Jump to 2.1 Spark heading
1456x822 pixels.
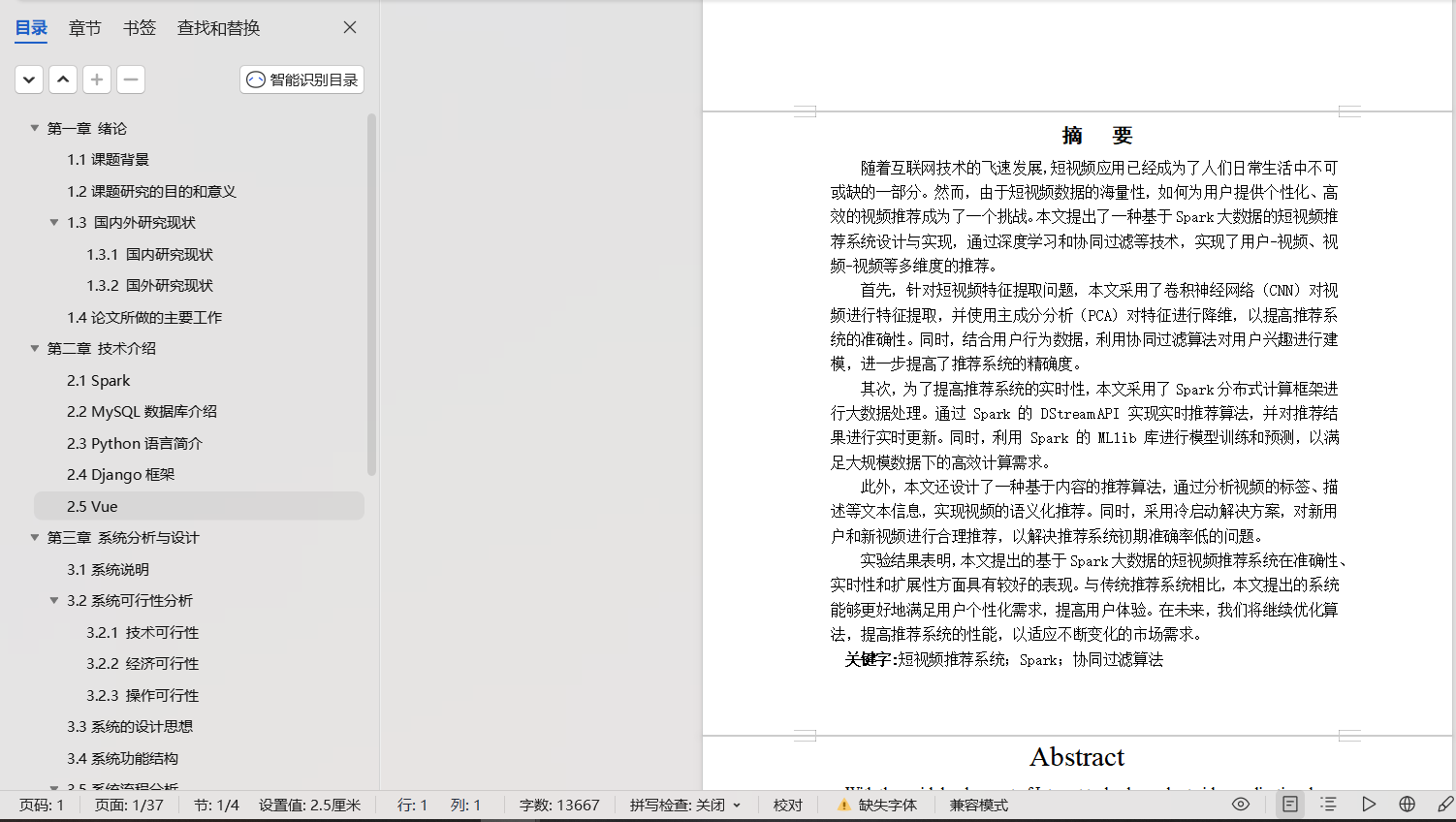click(98, 380)
